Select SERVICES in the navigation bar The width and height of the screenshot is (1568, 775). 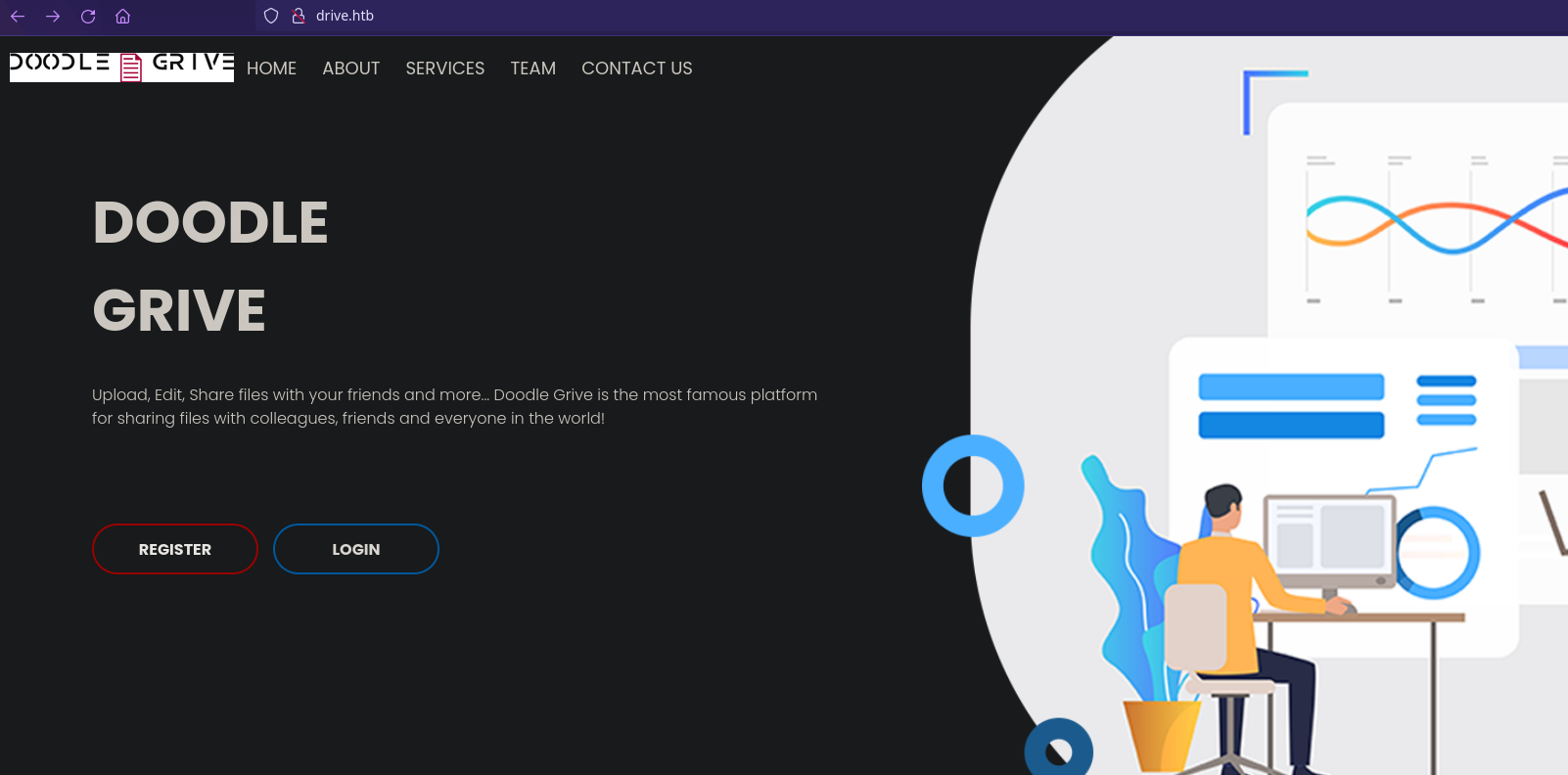[444, 68]
